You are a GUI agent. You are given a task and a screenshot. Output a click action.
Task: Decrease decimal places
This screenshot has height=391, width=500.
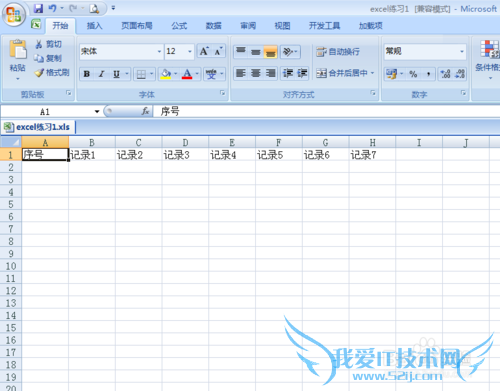(460, 74)
